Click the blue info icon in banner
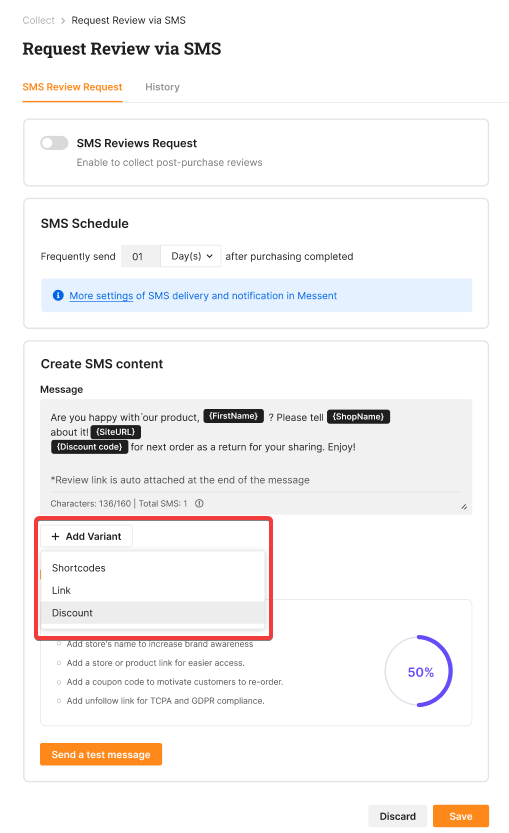 click(x=58, y=295)
